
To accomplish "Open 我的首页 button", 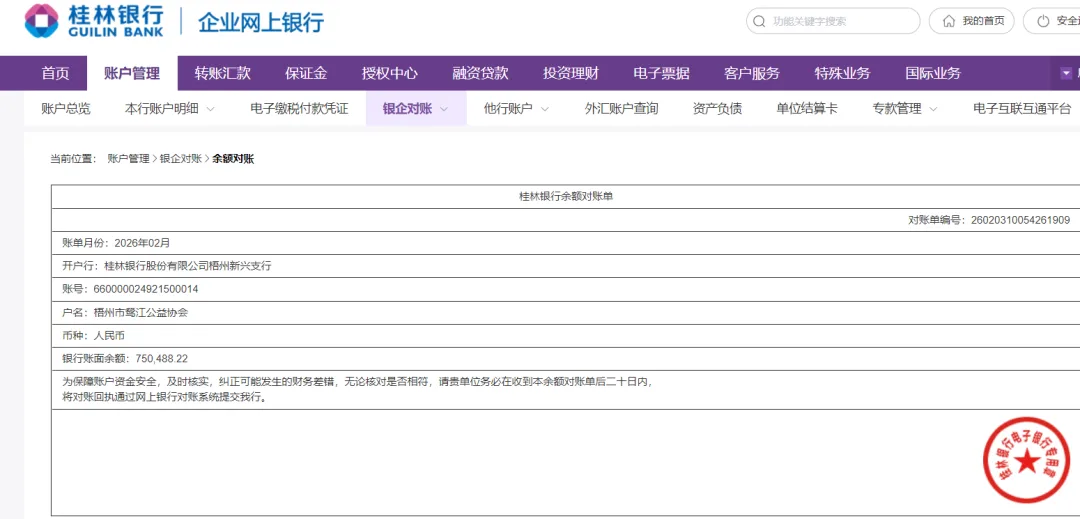I will (x=971, y=21).
